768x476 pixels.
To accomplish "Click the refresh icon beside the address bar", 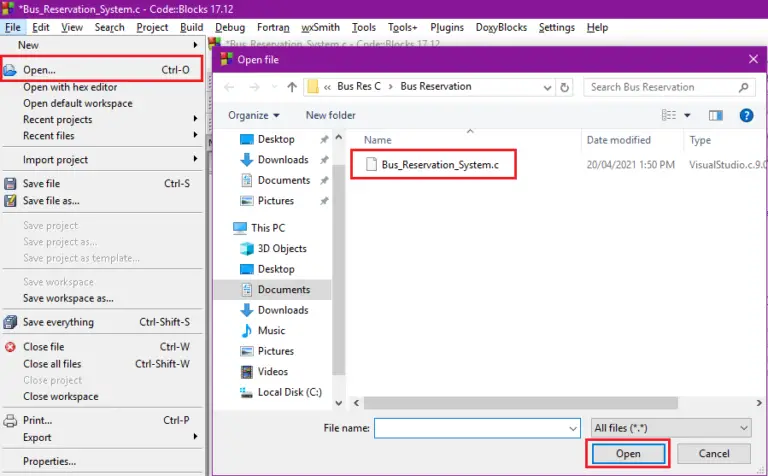I will tap(564, 87).
